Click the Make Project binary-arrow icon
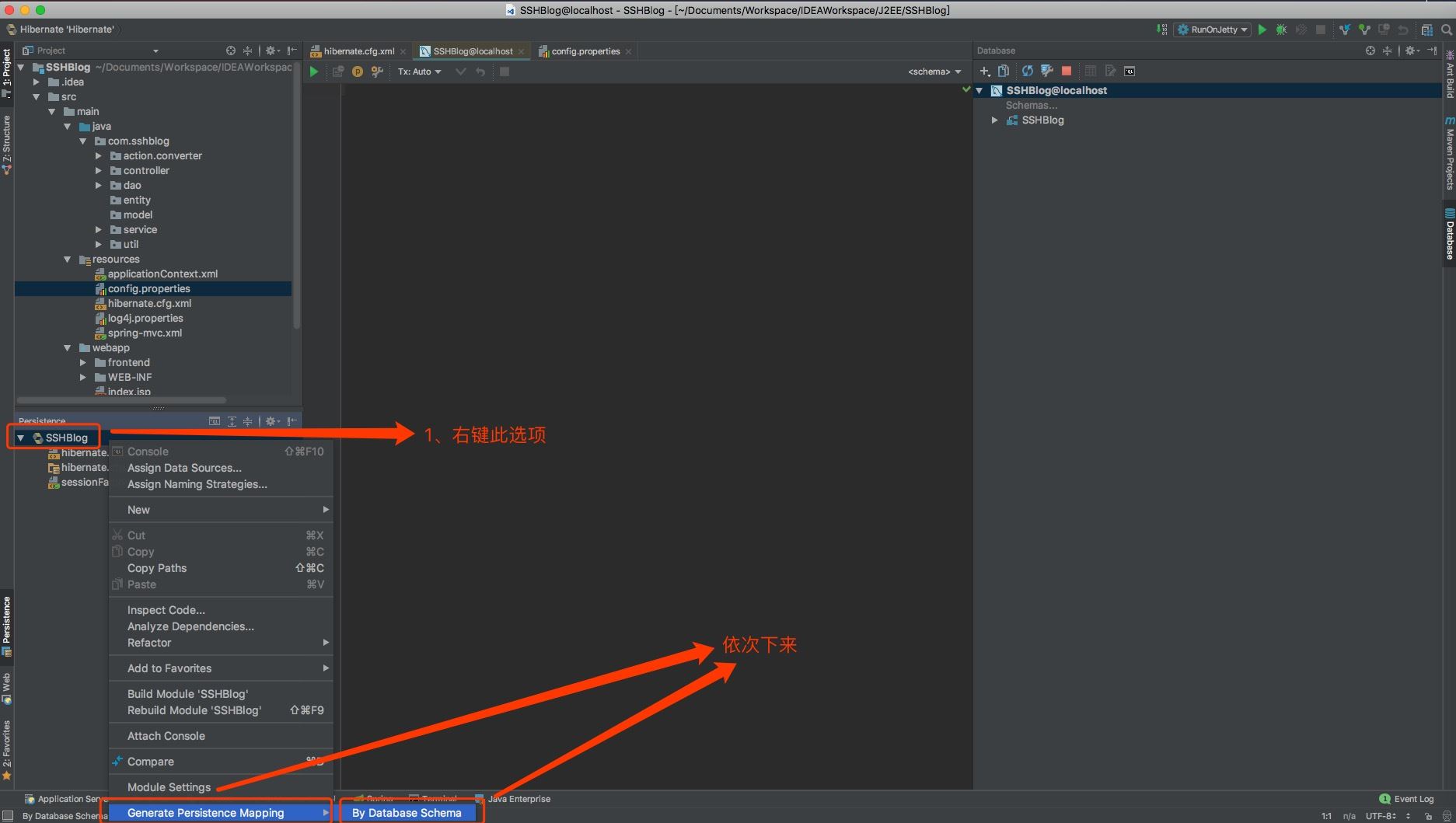 [x=1161, y=30]
